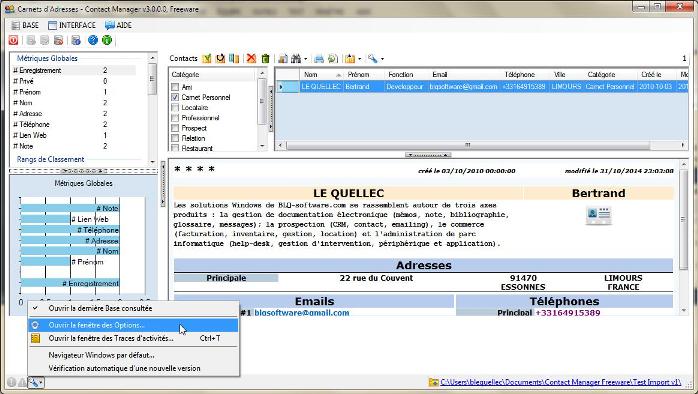Image resolution: width=698 pixels, height=394 pixels.
Task: Choose 'Vérification automatique d'une nouvelle version'
Action: click(134, 368)
